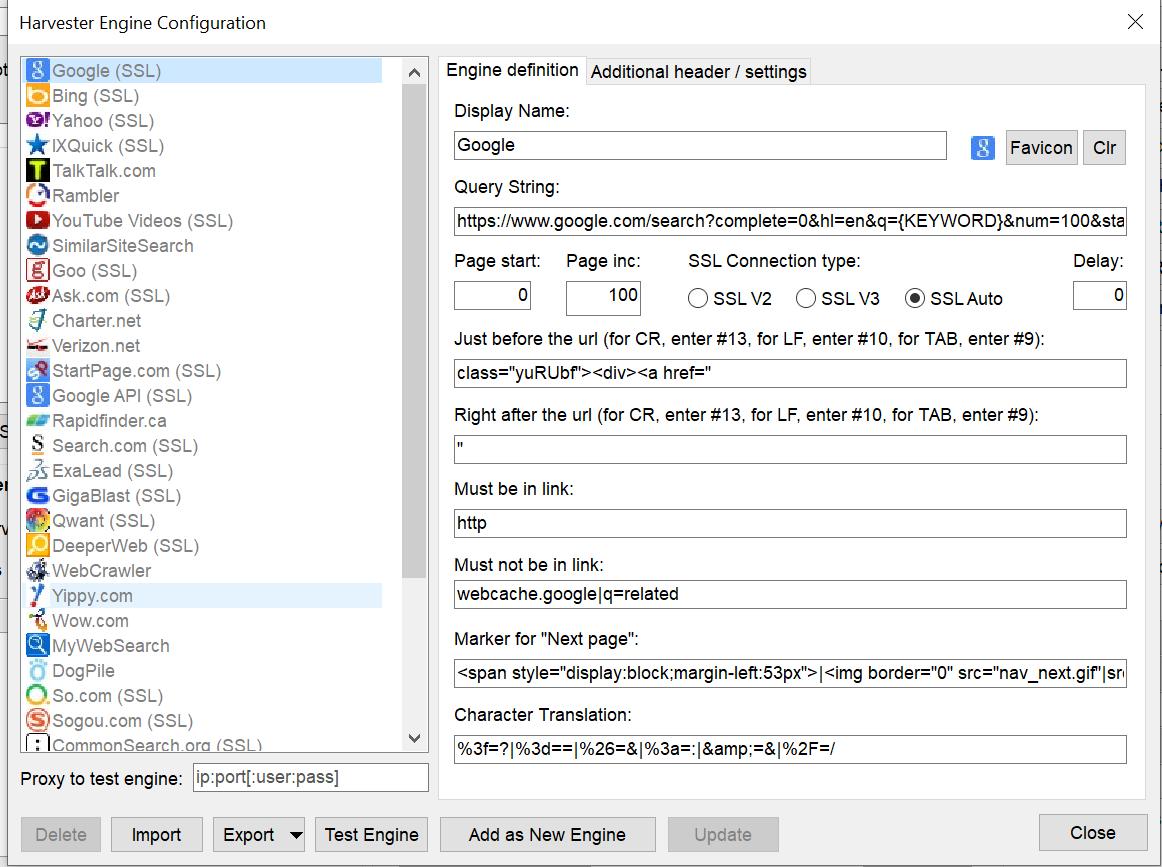Click the Character Translation field
This screenshot has width=1162, height=867.
[x=790, y=749]
